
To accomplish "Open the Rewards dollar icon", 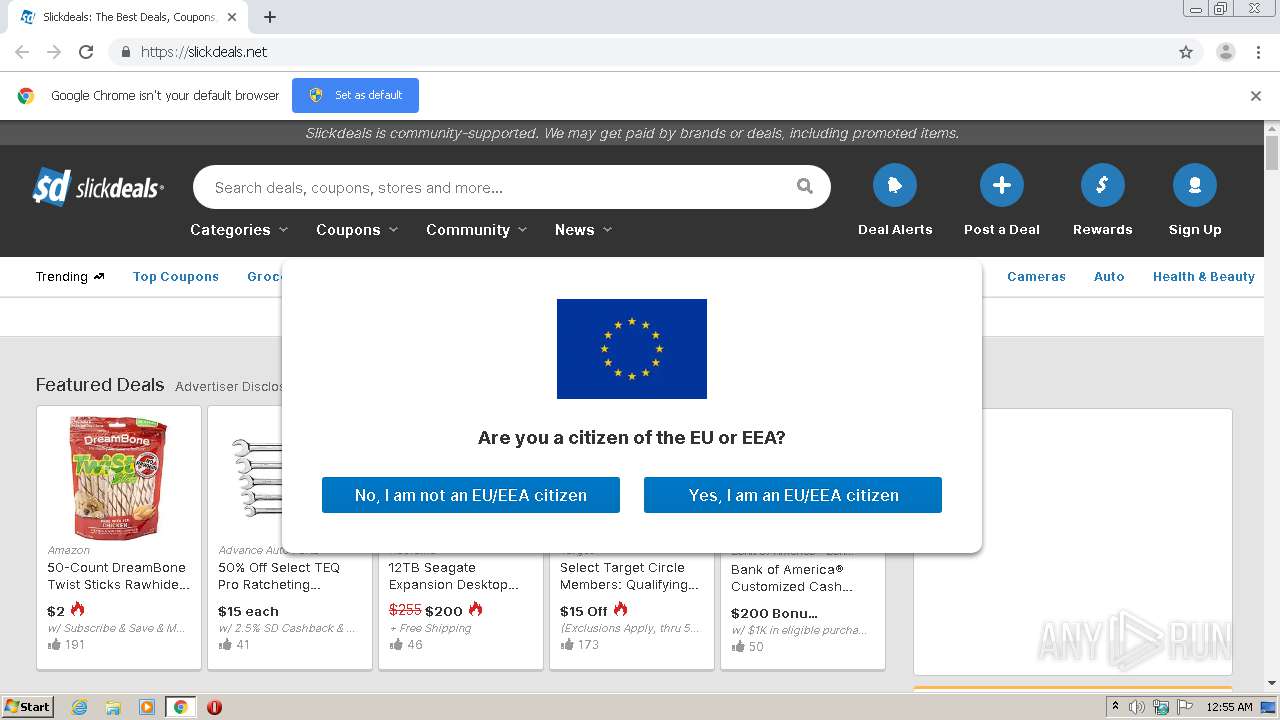I will 1102,185.
